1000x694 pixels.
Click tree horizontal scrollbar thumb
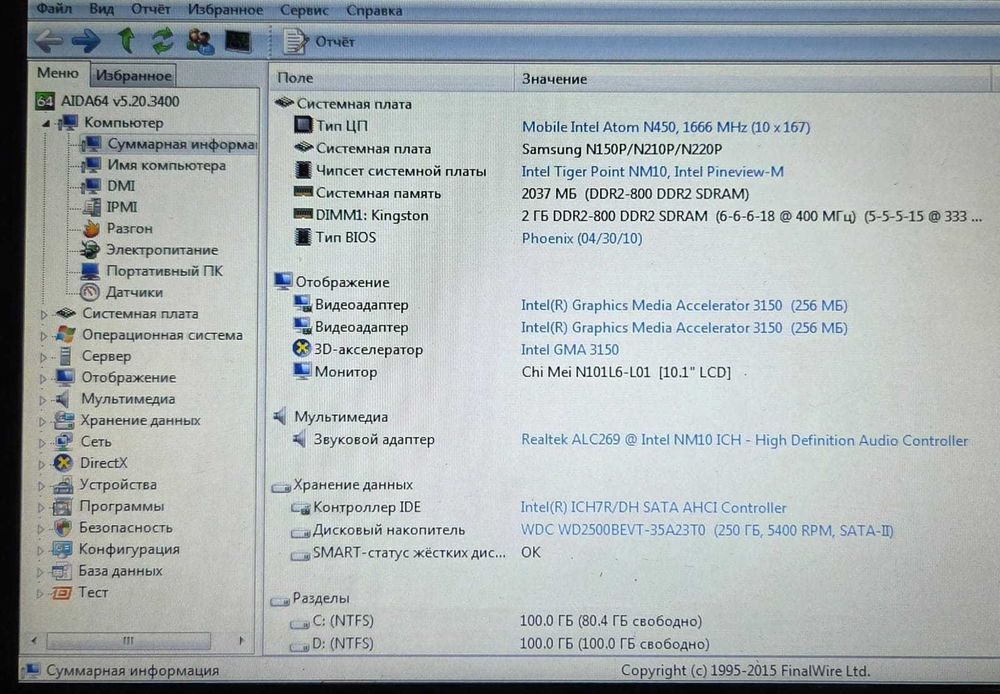[128, 640]
